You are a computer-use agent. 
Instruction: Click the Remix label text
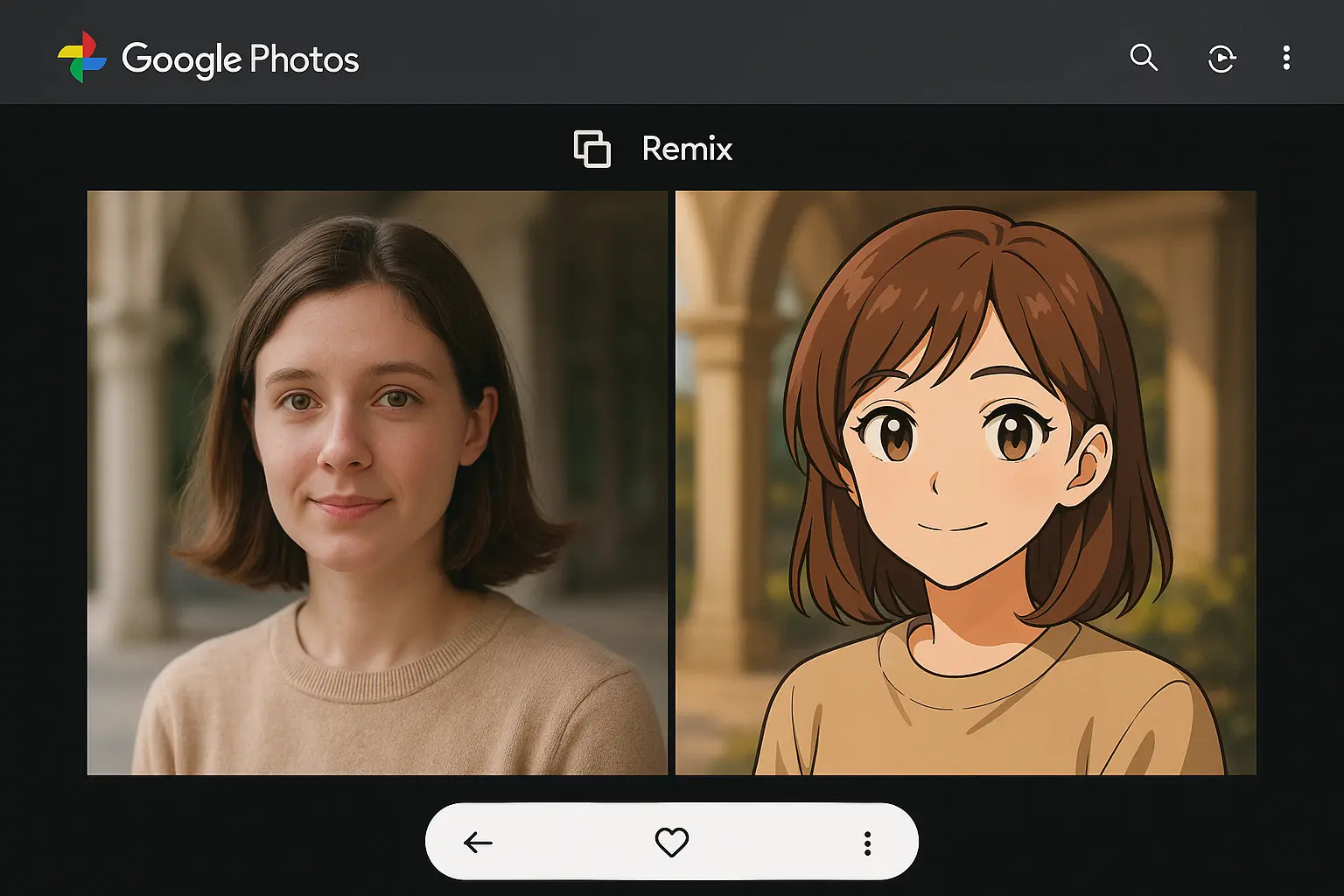click(687, 149)
